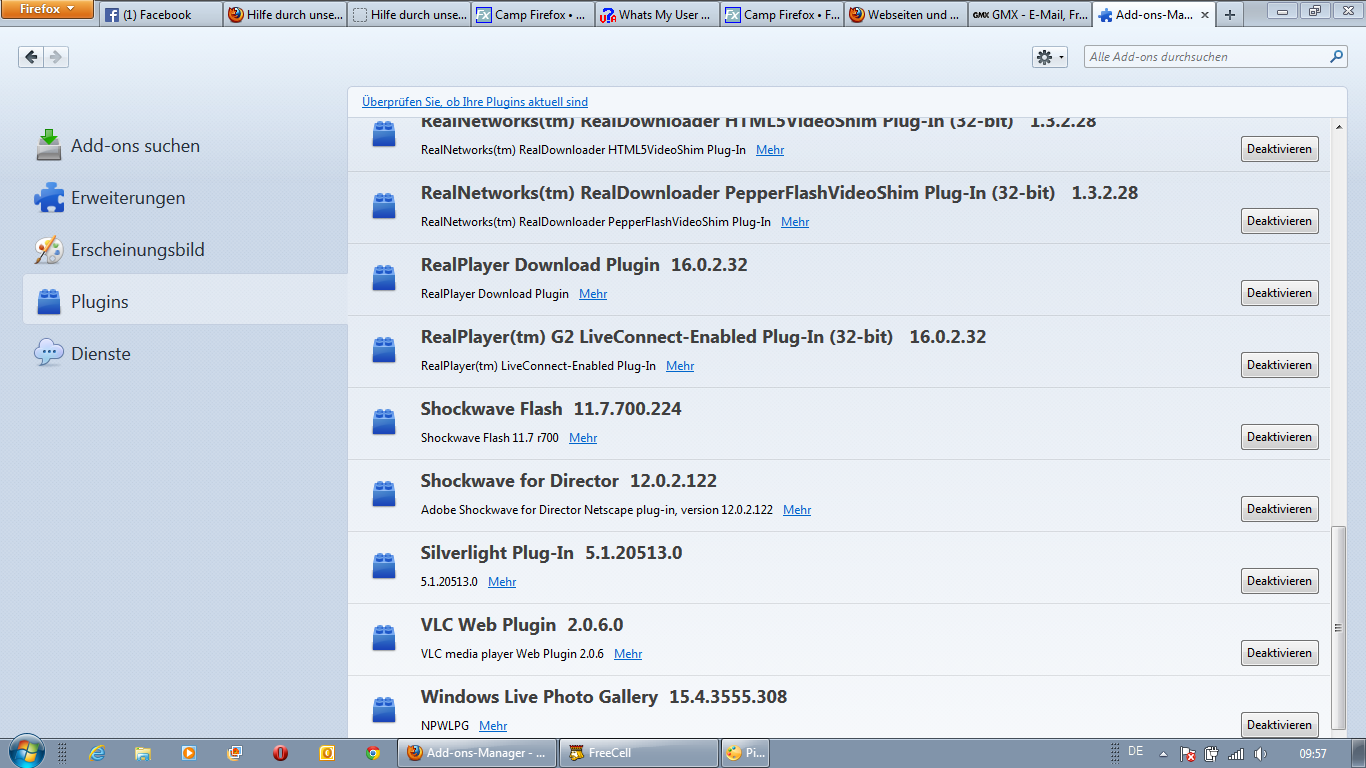Open Internet Explorer from taskbar
The image size is (1366, 768).
tap(97, 753)
